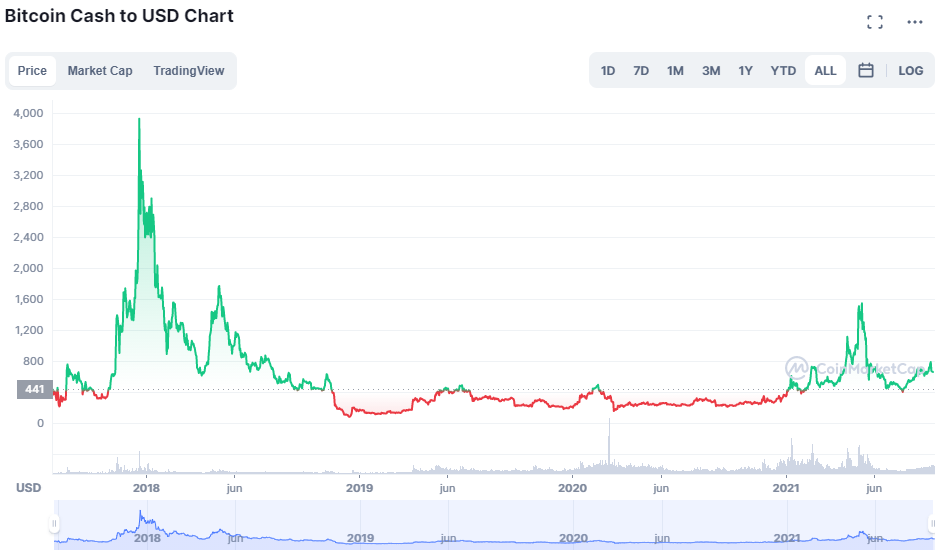
Task: Select the 1M time range
Action: (x=675, y=71)
